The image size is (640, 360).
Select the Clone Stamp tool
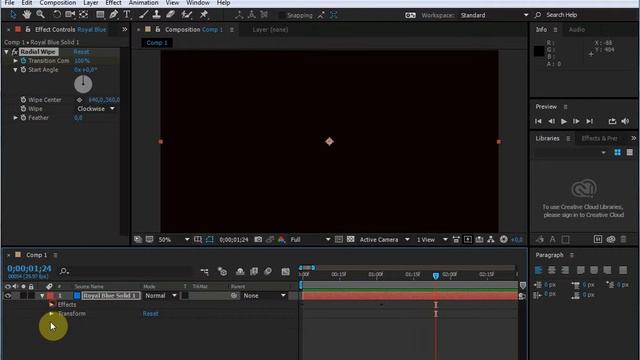click(156, 15)
